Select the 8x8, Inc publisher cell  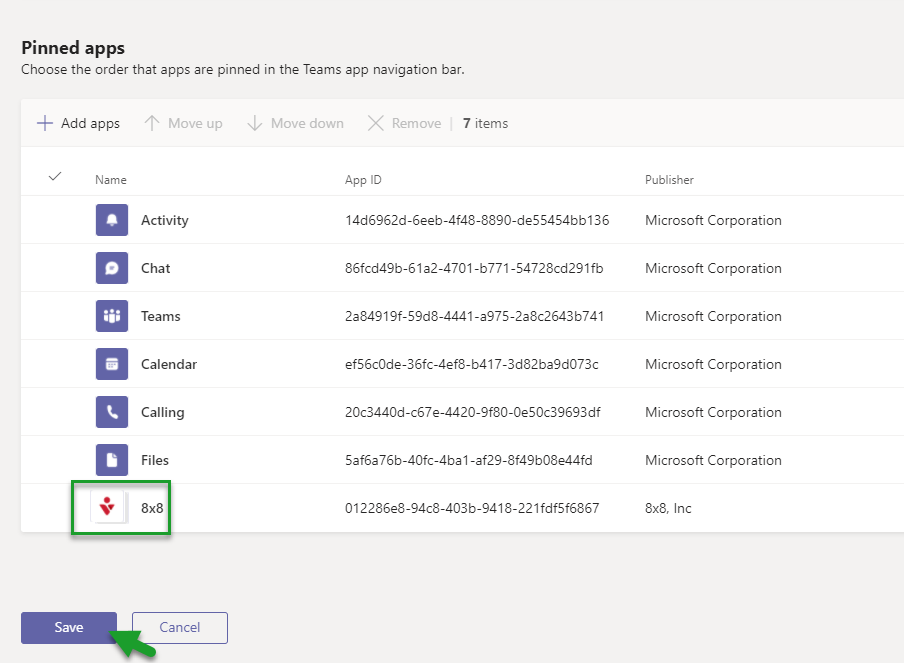(x=668, y=508)
